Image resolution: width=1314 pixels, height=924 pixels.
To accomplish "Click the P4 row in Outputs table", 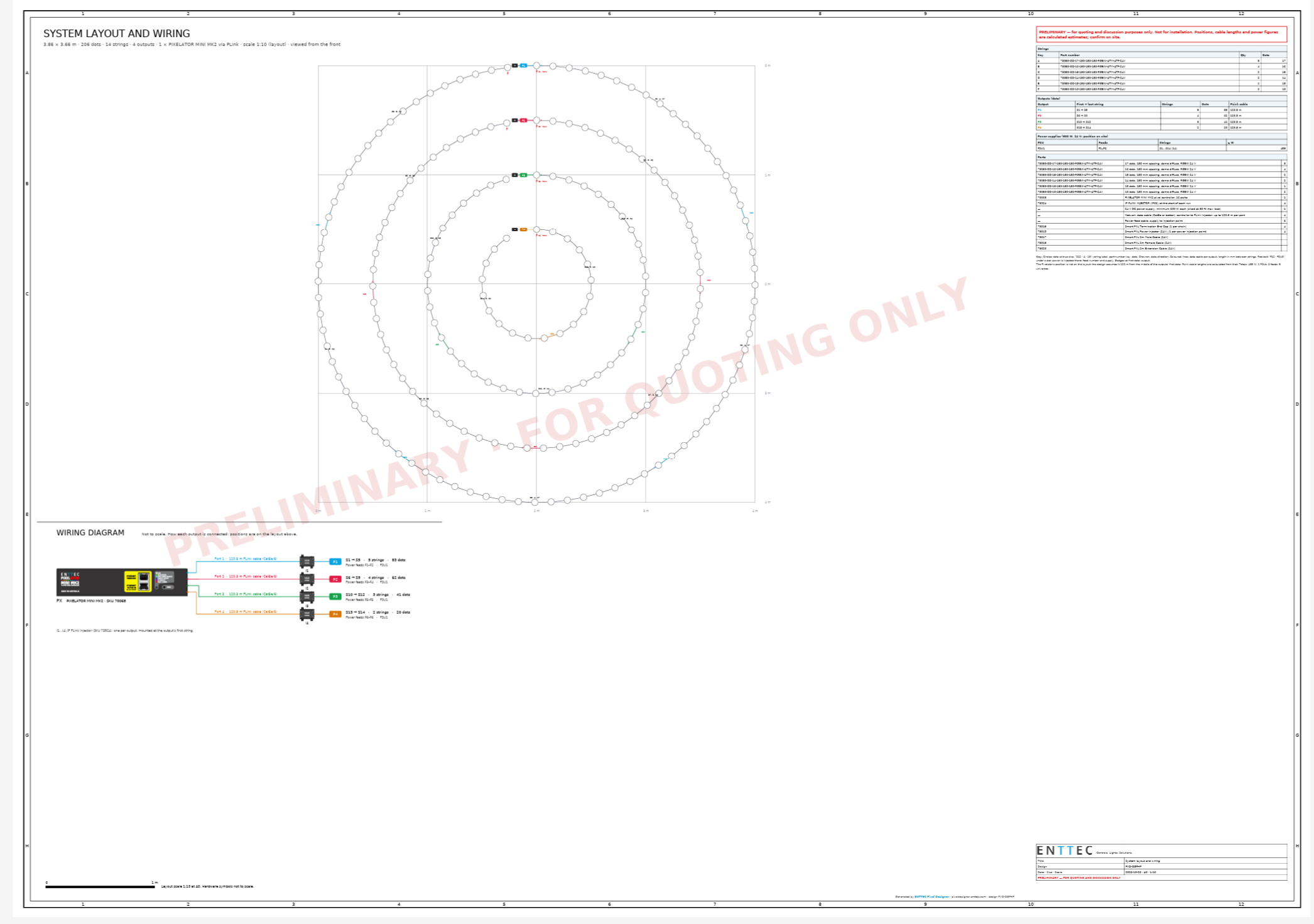I will [x=1161, y=128].
